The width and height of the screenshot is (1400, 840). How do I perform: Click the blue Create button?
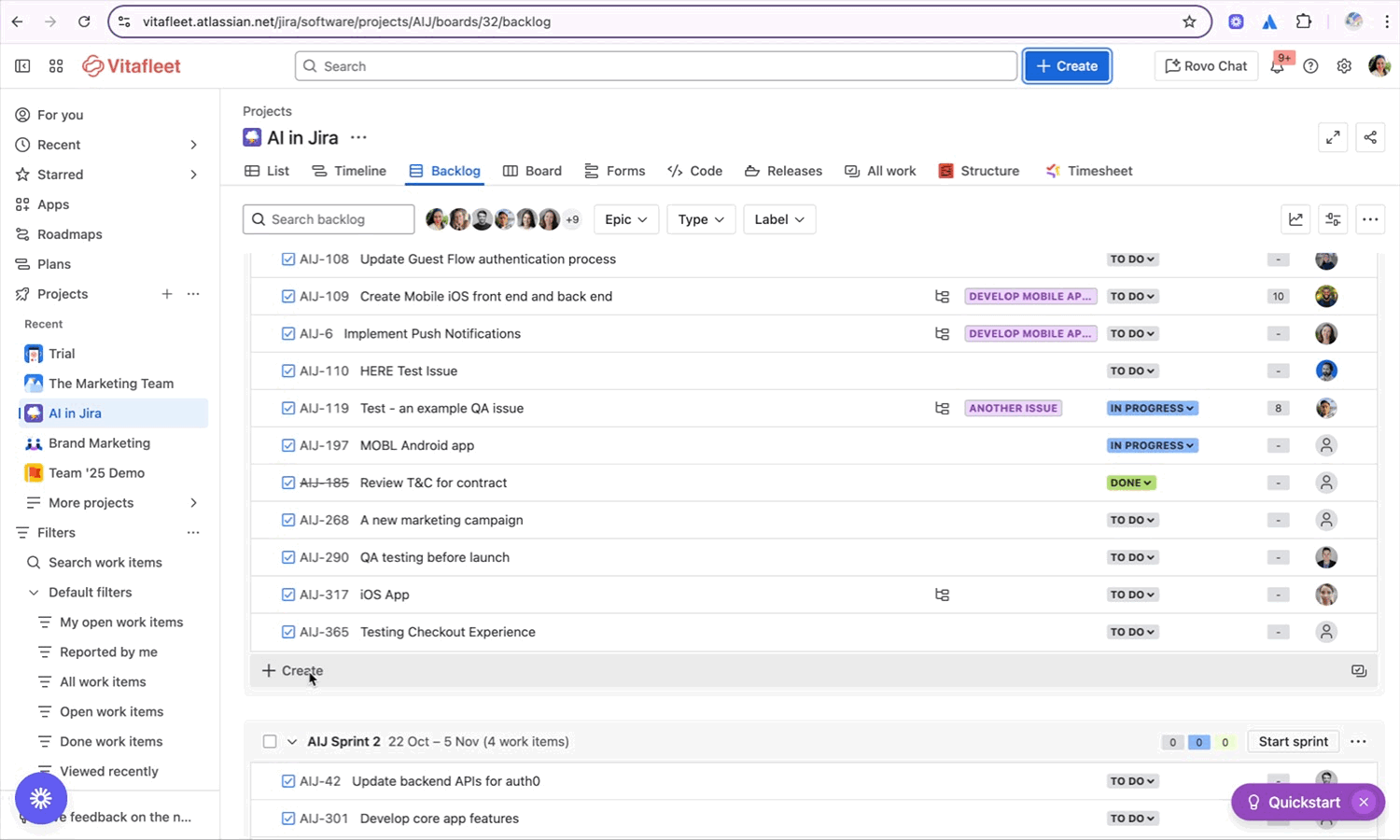tap(1067, 66)
